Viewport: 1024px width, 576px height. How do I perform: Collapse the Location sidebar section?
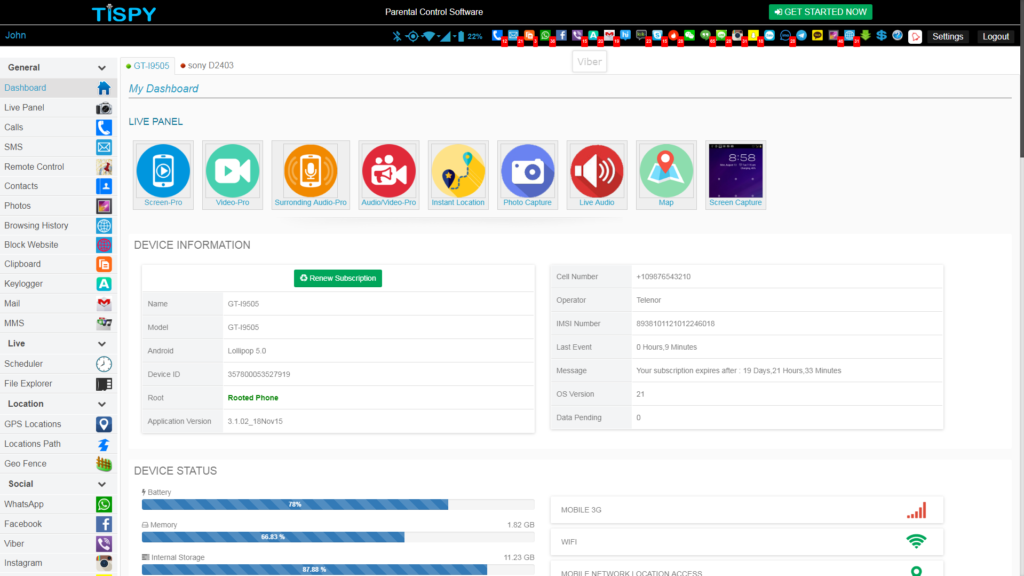pyautogui.click(x=102, y=404)
